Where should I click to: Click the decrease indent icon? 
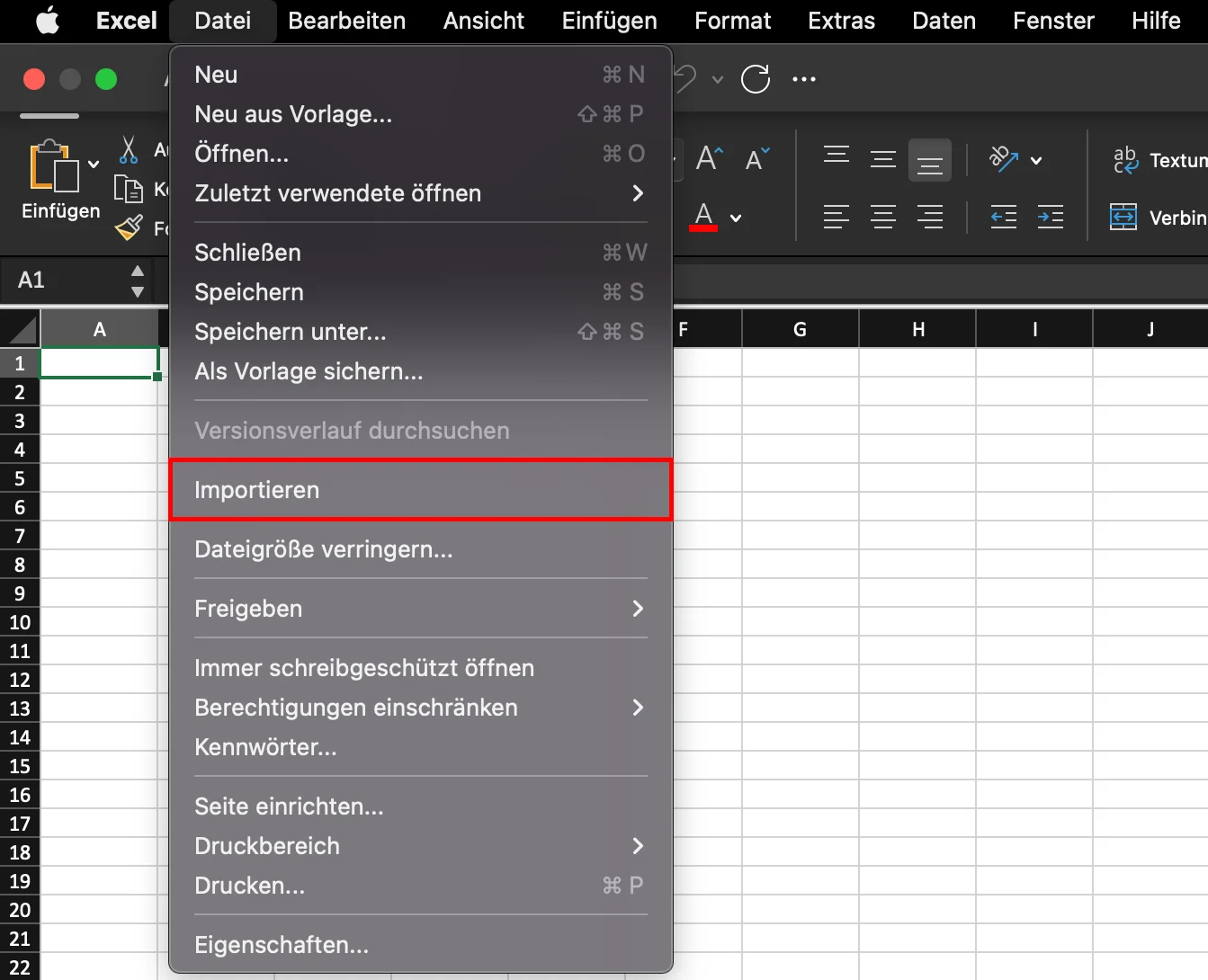pos(1003,218)
